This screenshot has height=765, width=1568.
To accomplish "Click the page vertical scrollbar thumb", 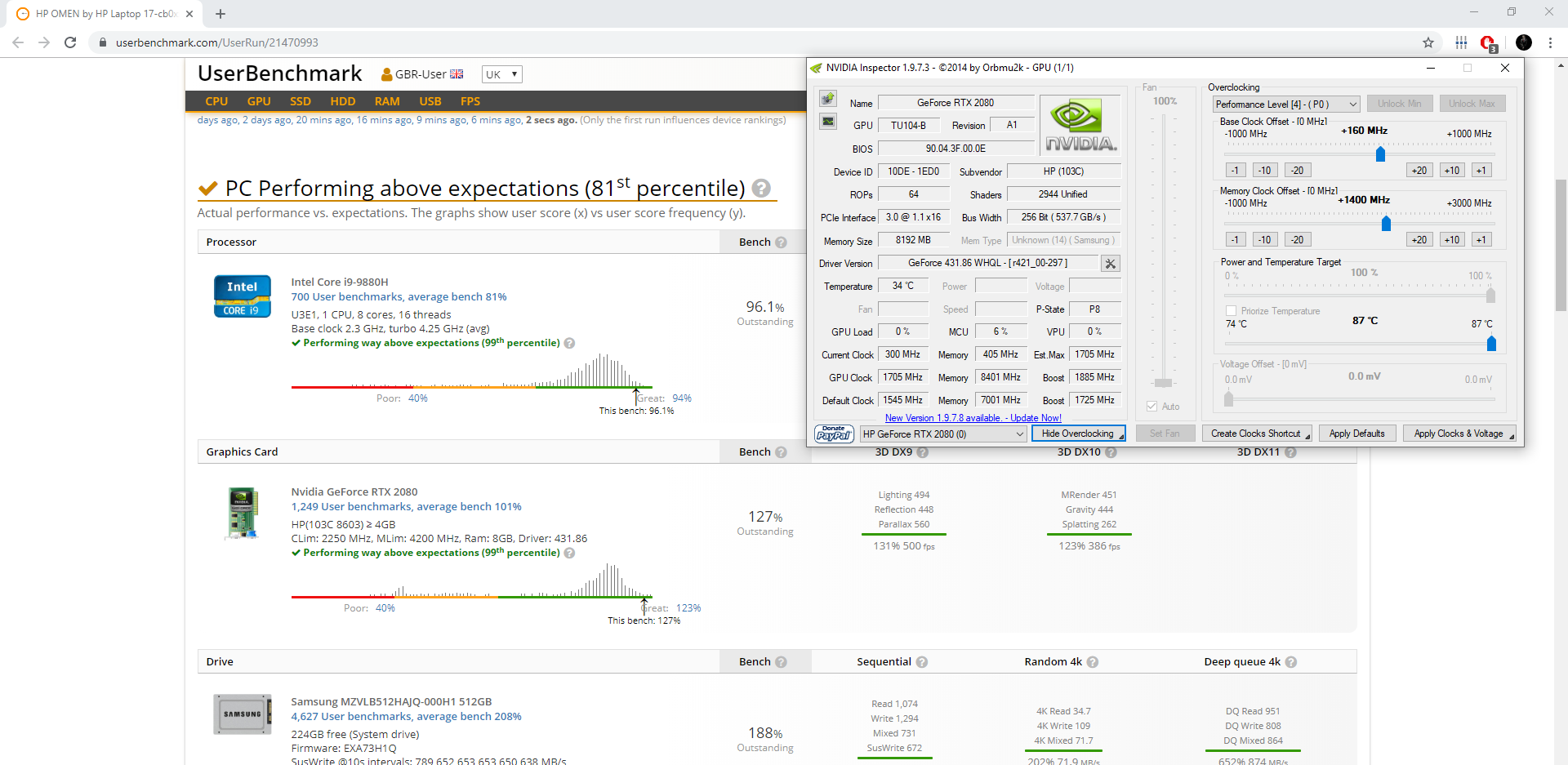I will (x=1561, y=245).
